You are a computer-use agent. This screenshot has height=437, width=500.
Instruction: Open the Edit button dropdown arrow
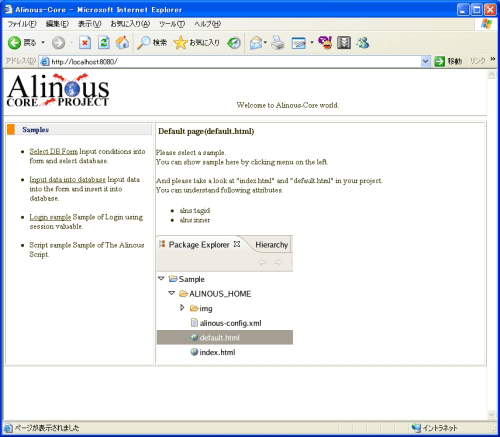[312, 43]
